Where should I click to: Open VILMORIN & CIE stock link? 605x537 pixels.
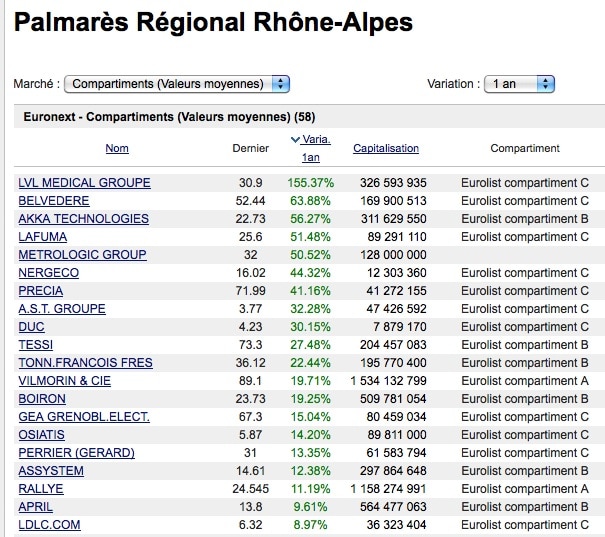[x=64, y=381]
